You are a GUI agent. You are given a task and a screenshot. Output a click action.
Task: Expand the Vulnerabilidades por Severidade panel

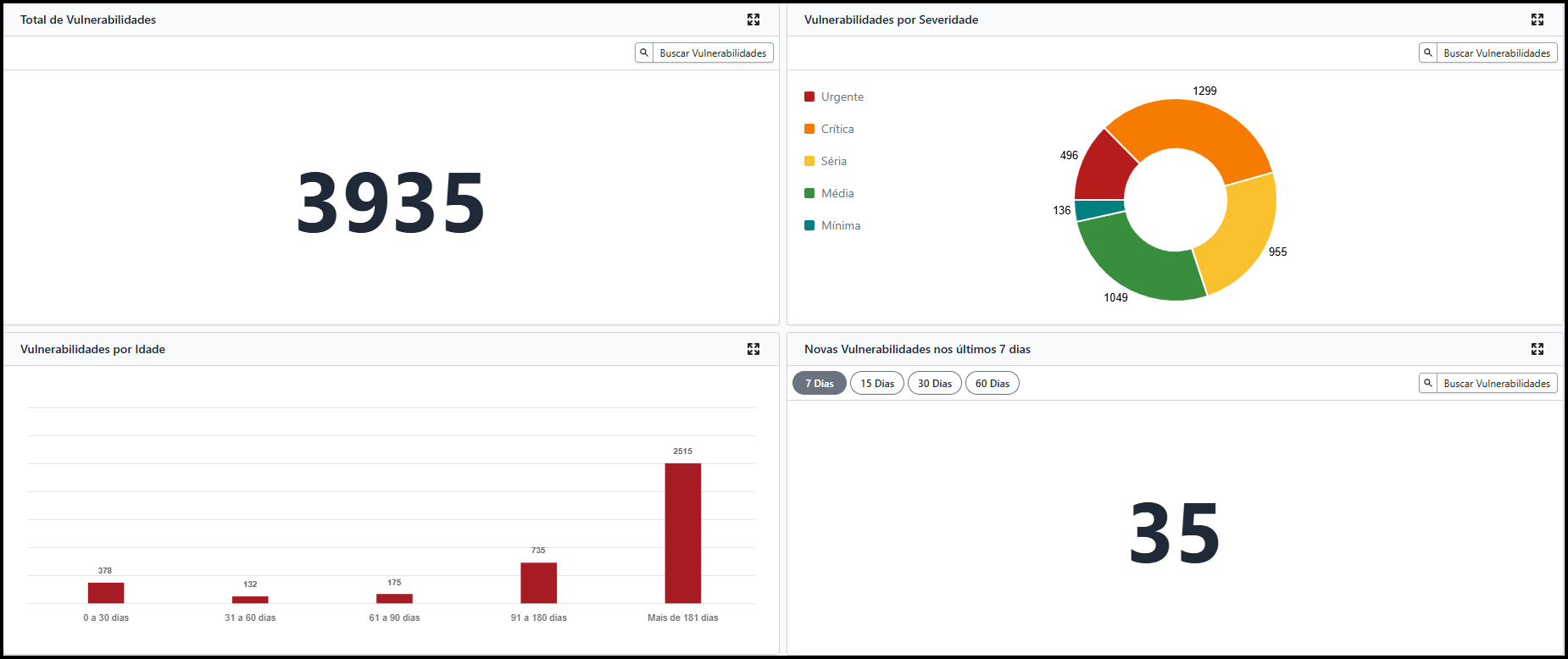(1537, 19)
